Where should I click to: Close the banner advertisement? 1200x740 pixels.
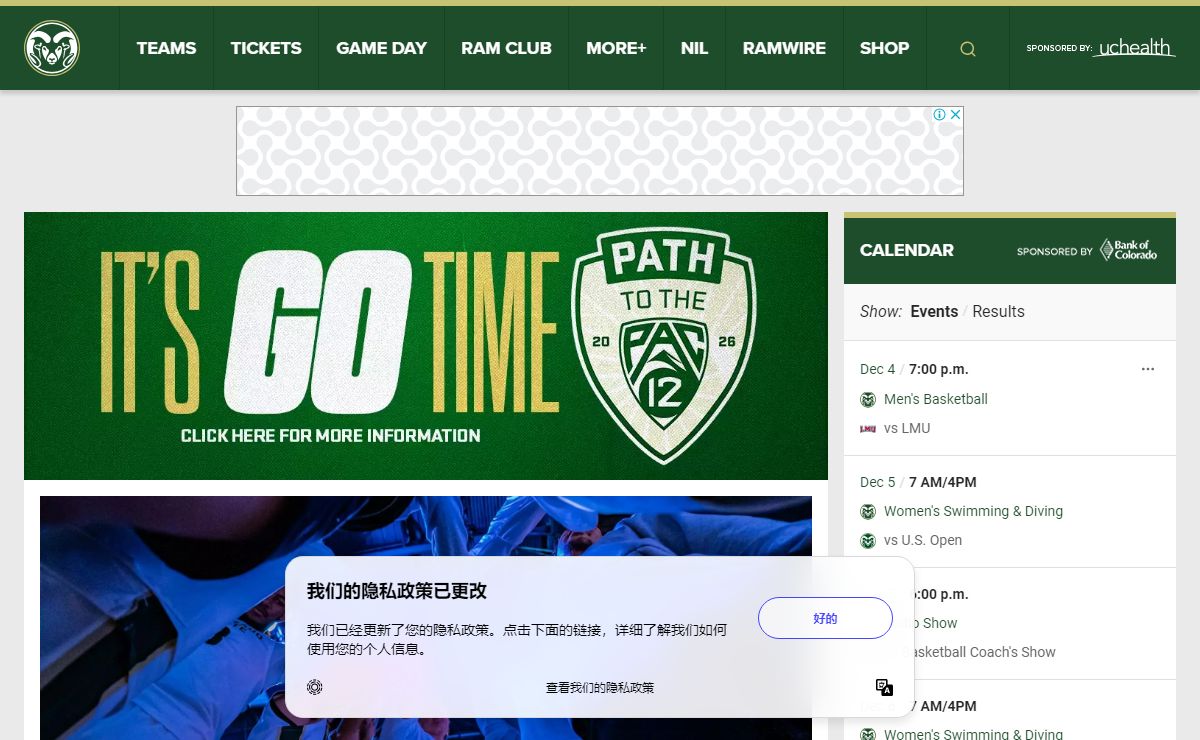point(955,115)
